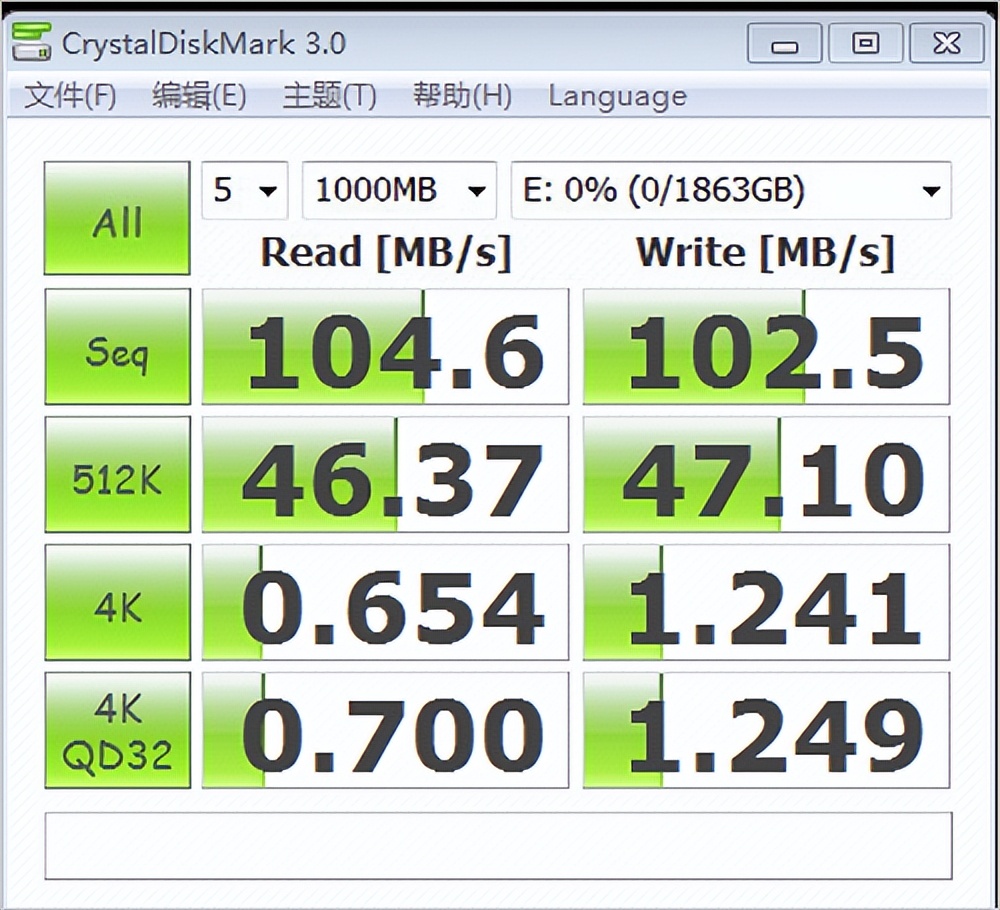Select the 4K QD32 write result 1.249
The height and width of the screenshot is (910, 1000).
(x=766, y=731)
